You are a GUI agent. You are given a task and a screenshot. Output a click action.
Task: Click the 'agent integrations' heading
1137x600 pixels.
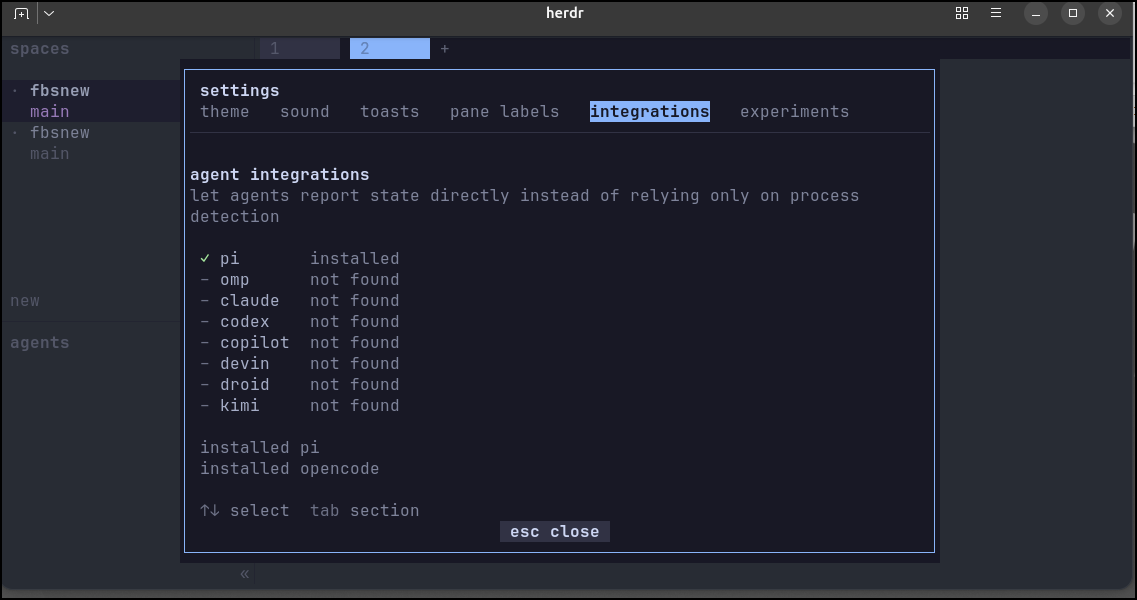[279, 175]
